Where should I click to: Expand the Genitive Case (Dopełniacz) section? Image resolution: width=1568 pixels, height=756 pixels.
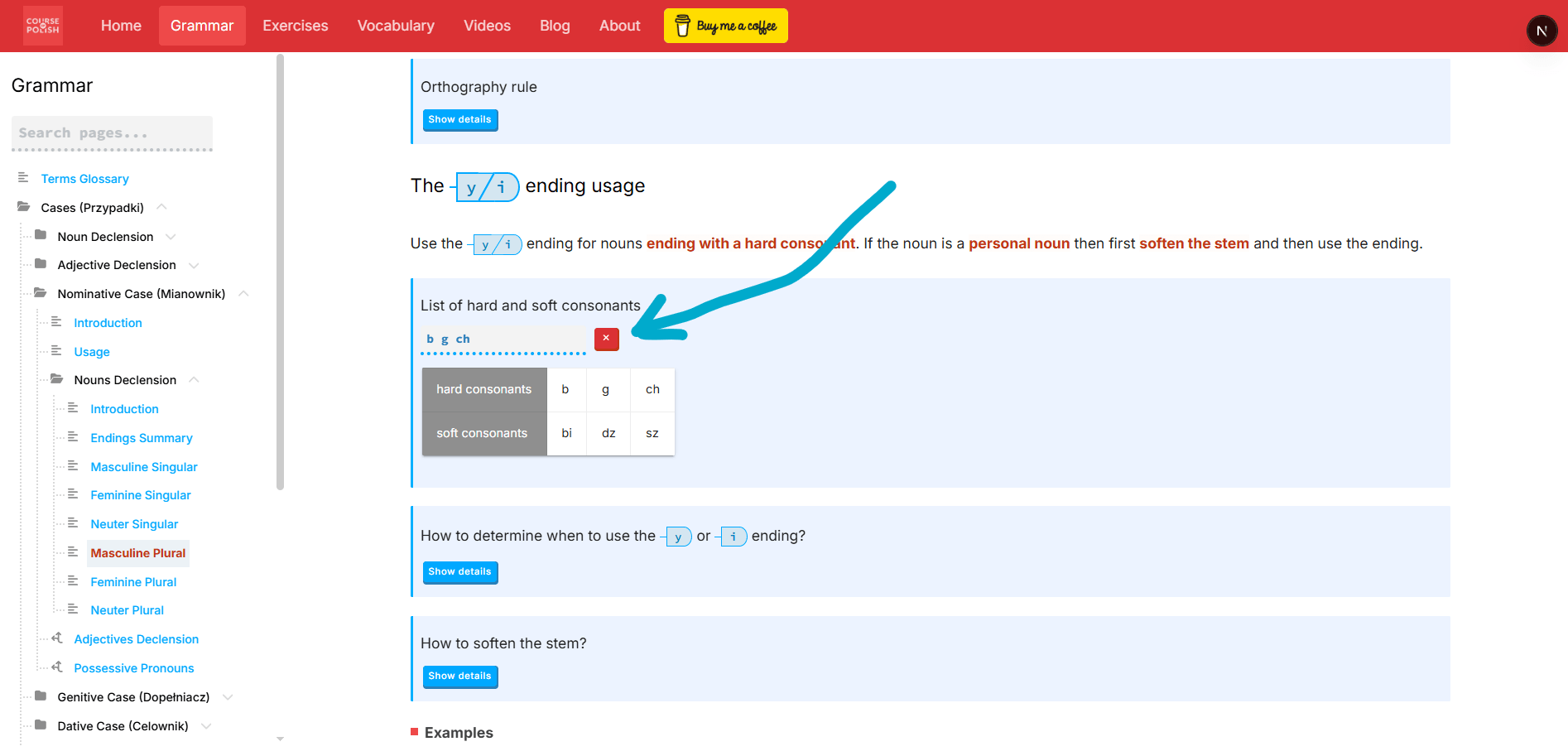coord(228,696)
